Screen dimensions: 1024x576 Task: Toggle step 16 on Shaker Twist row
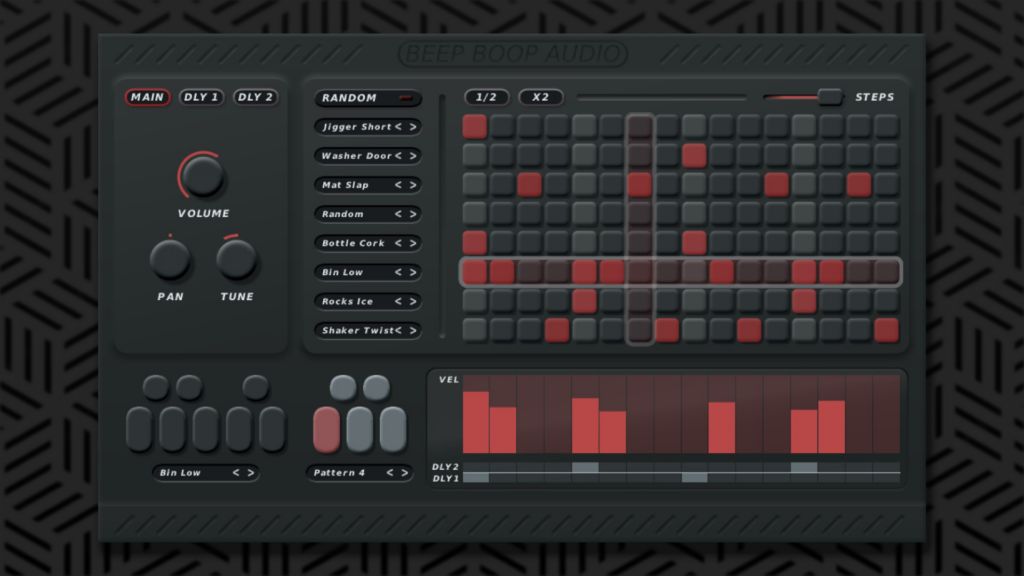pyautogui.click(x=886, y=330)
